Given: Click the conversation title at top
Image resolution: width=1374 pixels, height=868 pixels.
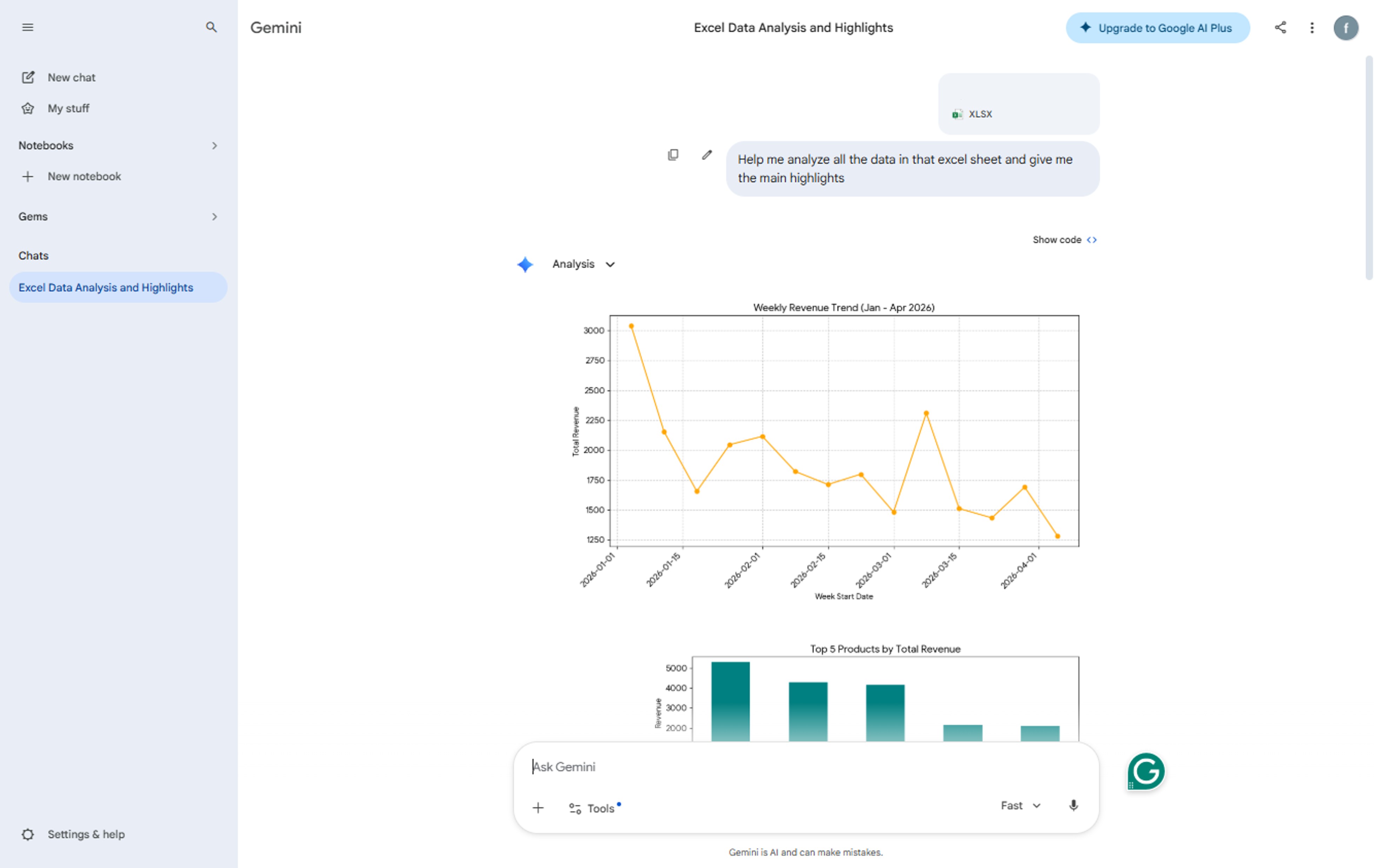Looking at the screenshot, I should (793, 27).
